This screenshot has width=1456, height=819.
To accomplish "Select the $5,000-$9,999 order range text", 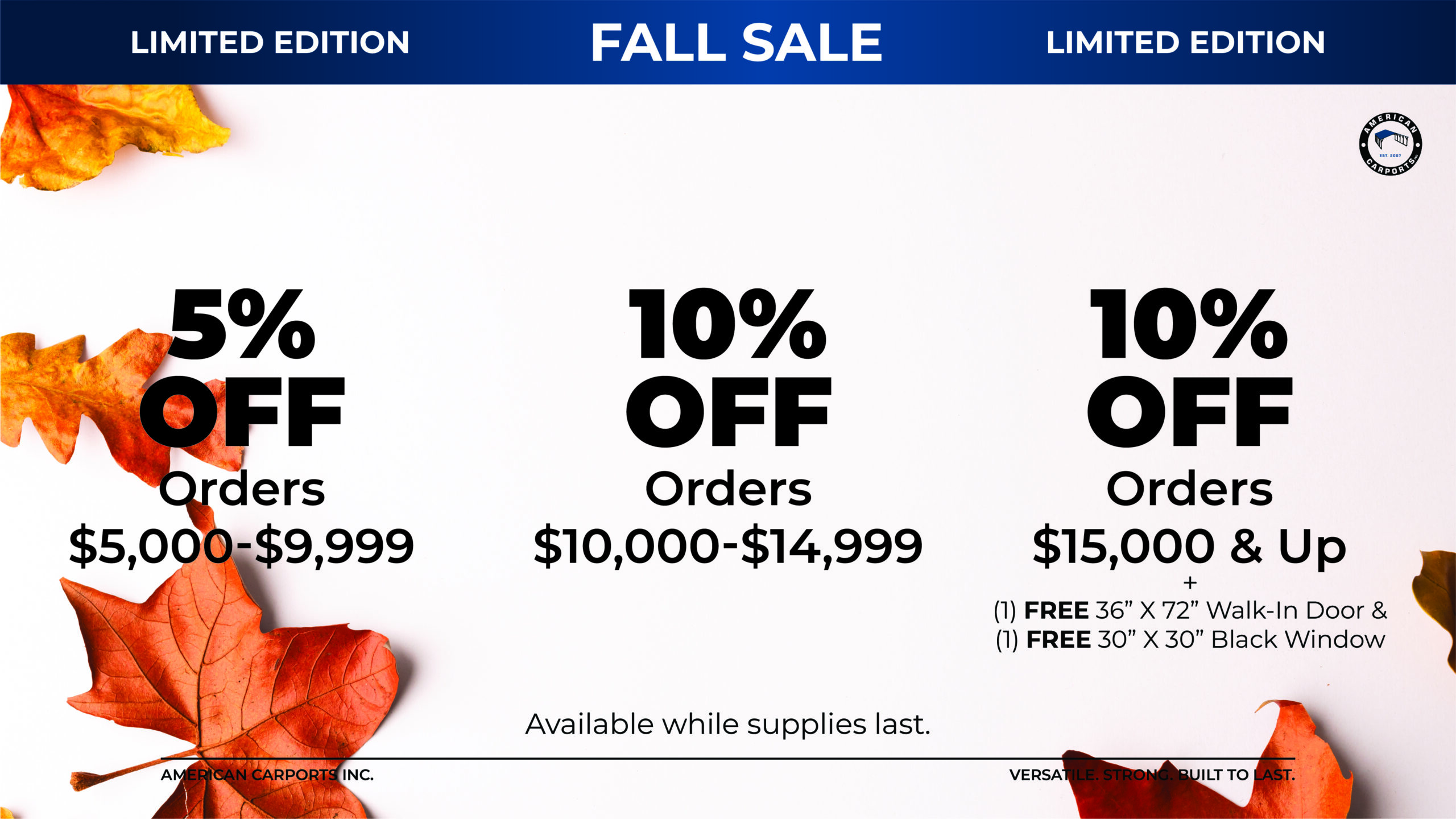I will tap(241, 546).
